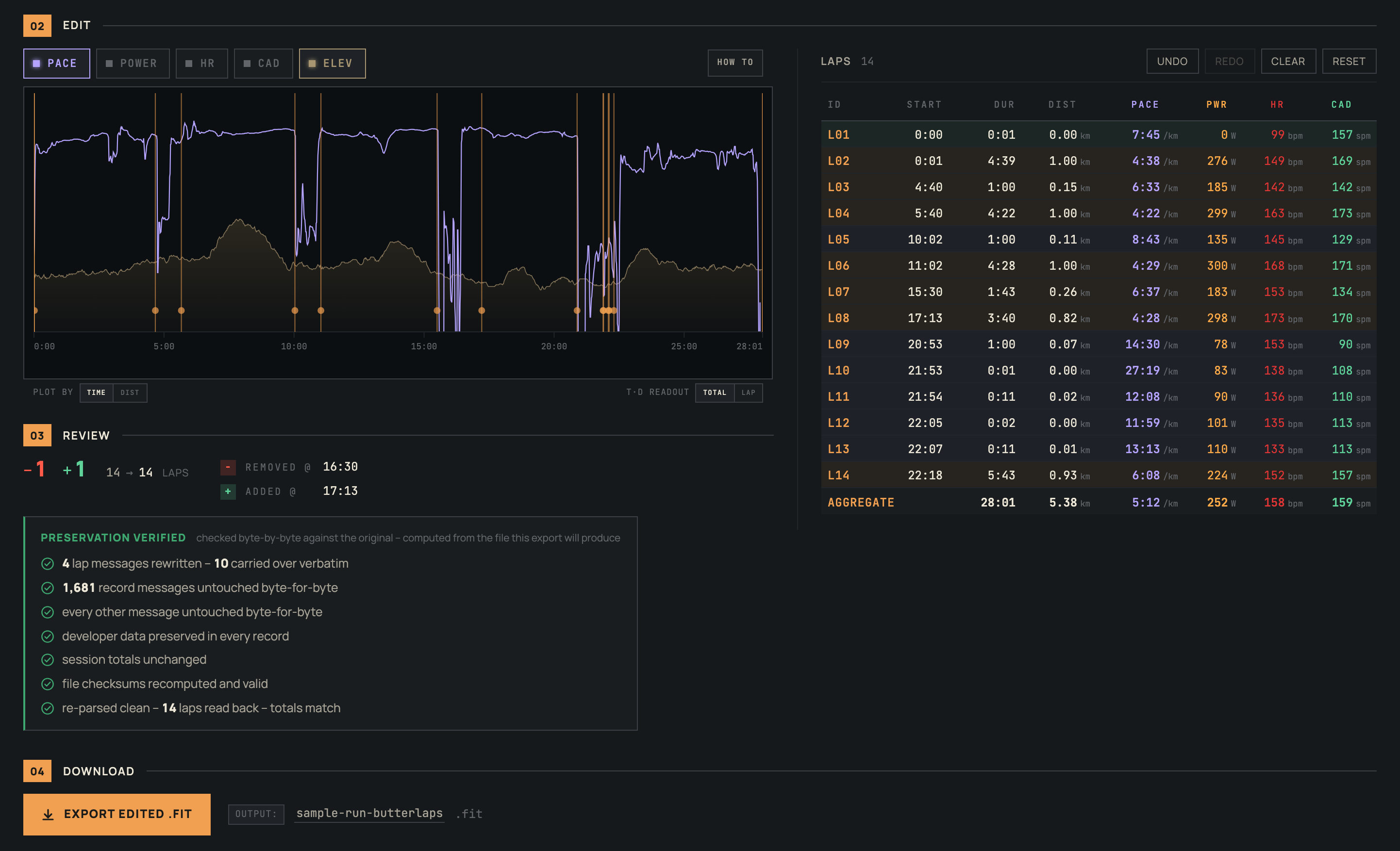
Task: Click checkmark beside lap messages rewritten
Action: click(x=48, y=564)
